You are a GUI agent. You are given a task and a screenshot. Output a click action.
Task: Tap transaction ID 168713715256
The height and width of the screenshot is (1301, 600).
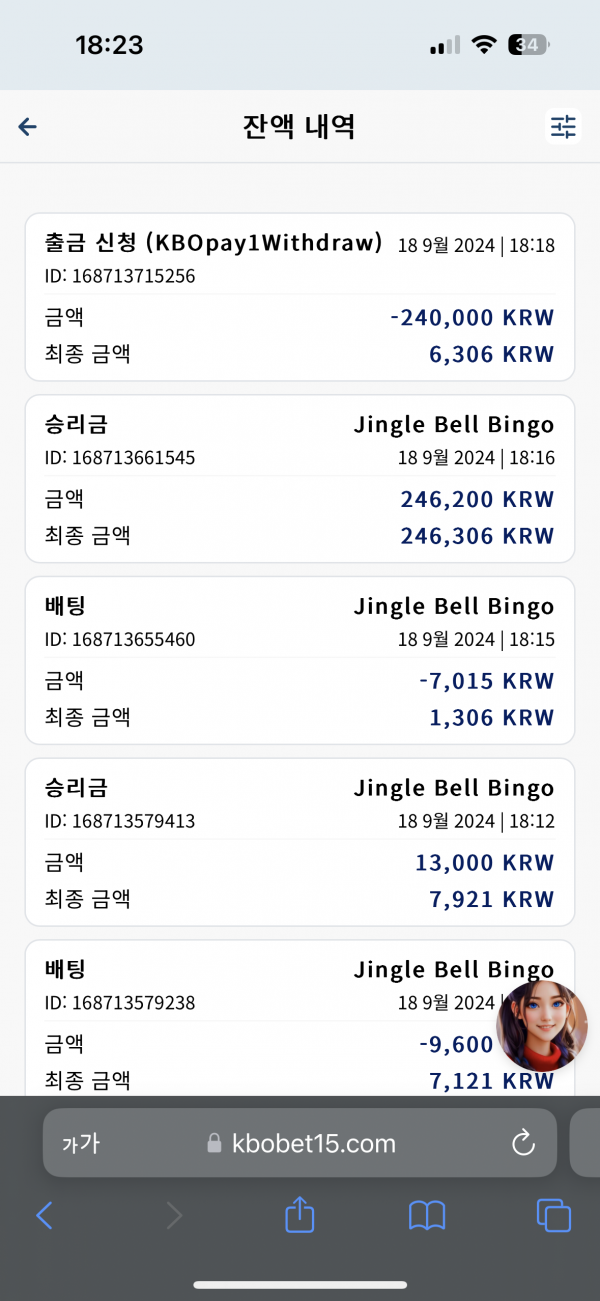tap(120, 276)
